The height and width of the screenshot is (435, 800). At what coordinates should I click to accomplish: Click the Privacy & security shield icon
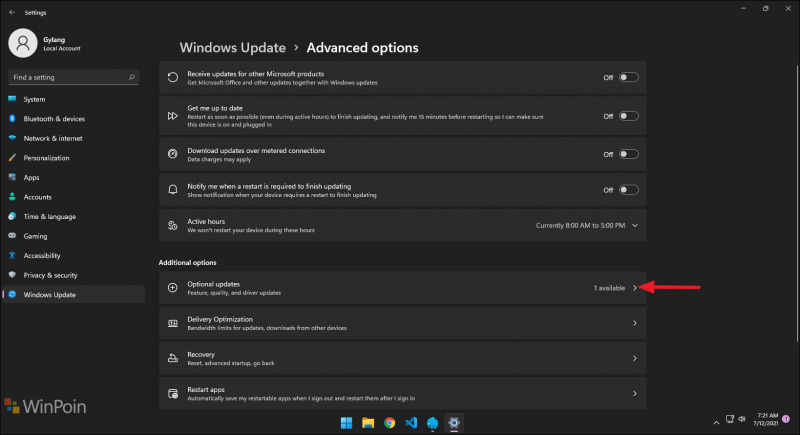pos(12,275)
